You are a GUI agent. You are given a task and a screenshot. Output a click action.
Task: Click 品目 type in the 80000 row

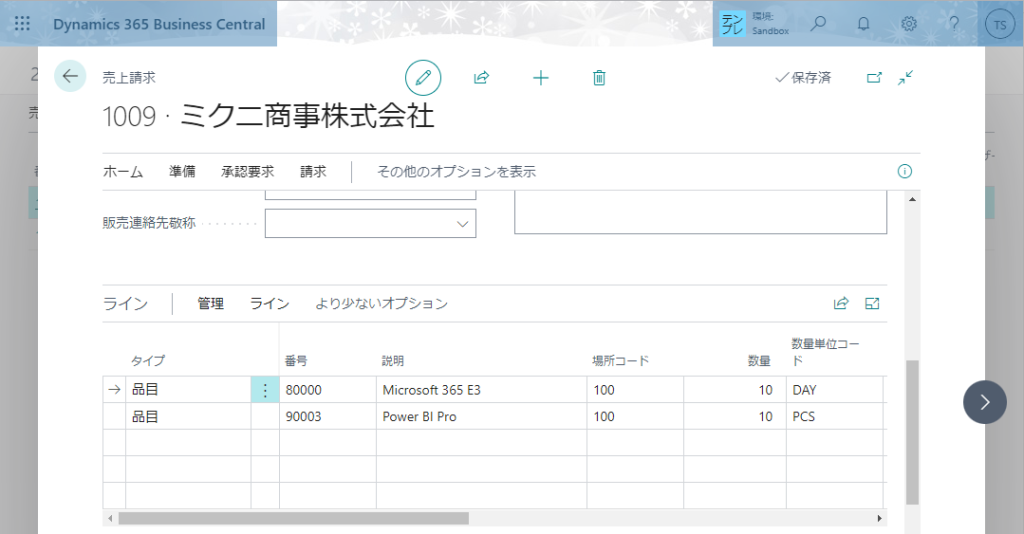coord(188,390)
